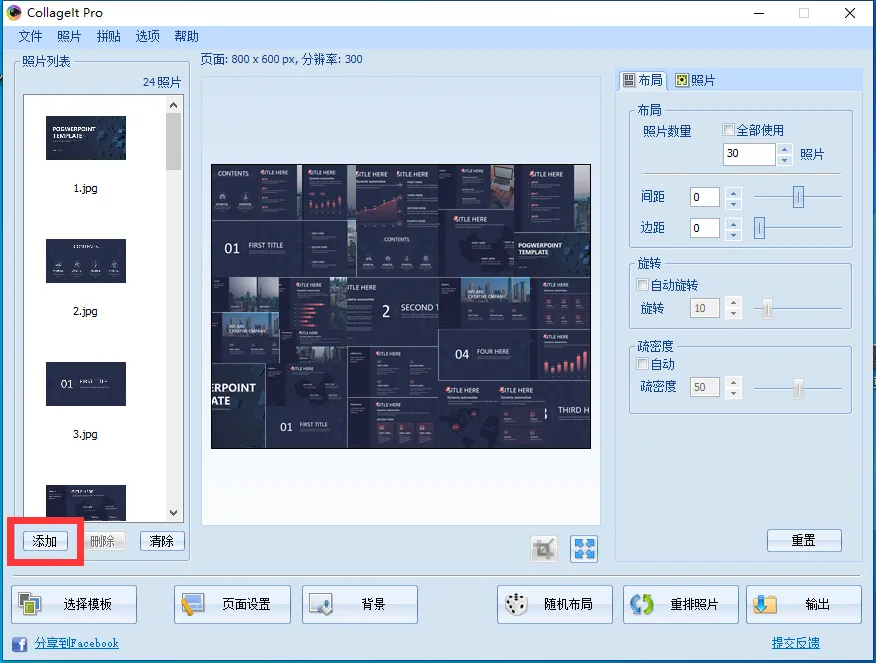Open the 帮助 menu
Image resolution: width=876 pixels, height=663 pixels.
[187, 37]
